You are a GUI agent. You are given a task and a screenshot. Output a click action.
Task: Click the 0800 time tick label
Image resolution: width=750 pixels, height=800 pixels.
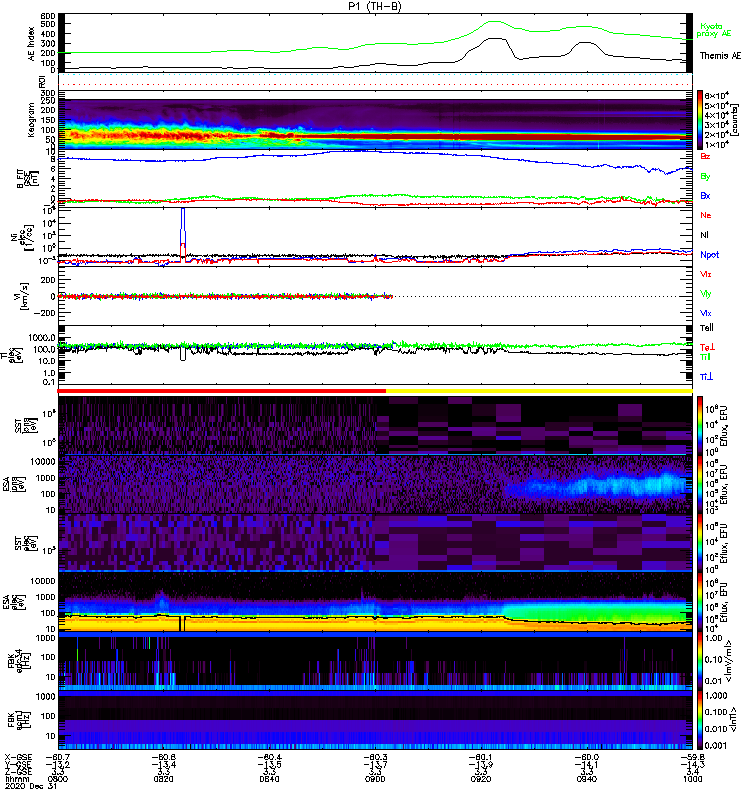point(57,779)
